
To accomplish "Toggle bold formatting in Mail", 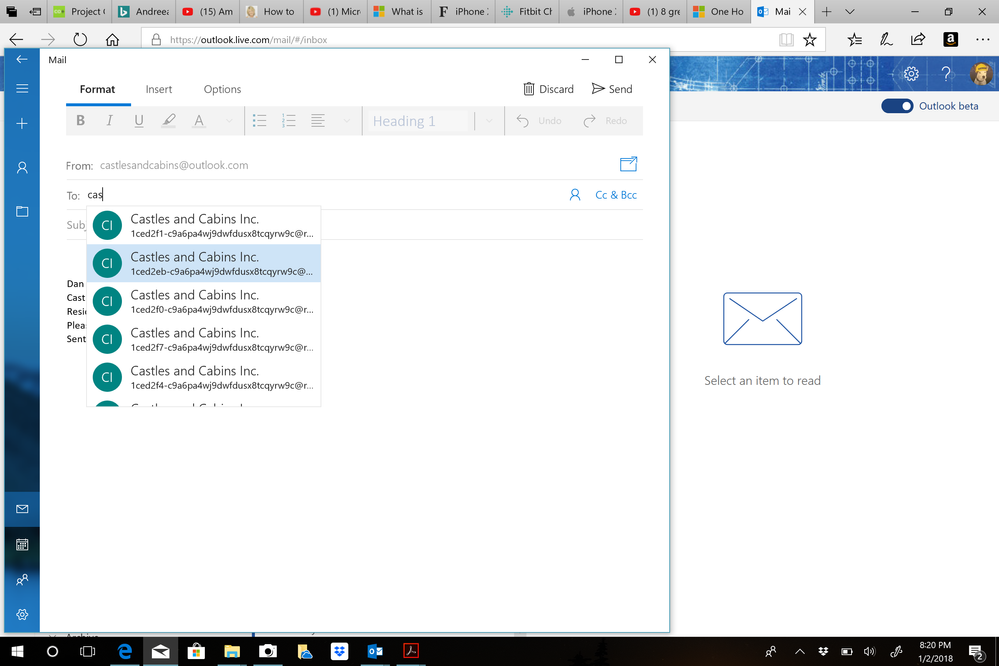I will (x=80, y=120).
